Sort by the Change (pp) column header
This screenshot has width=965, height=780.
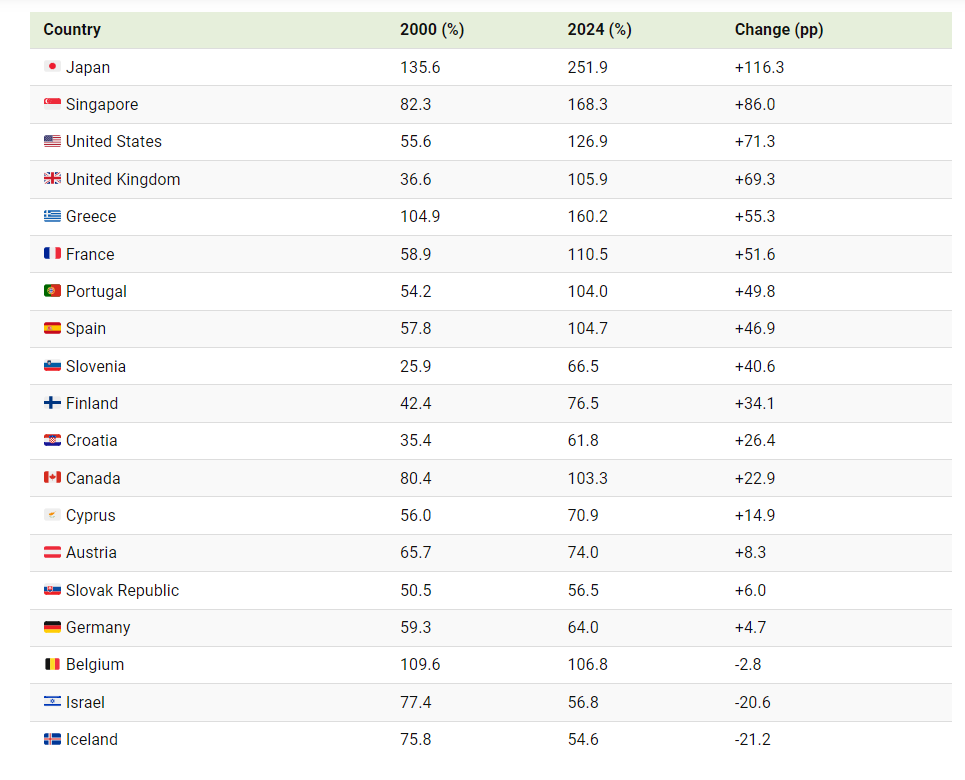pyautogui.click(x=778, y=30)
